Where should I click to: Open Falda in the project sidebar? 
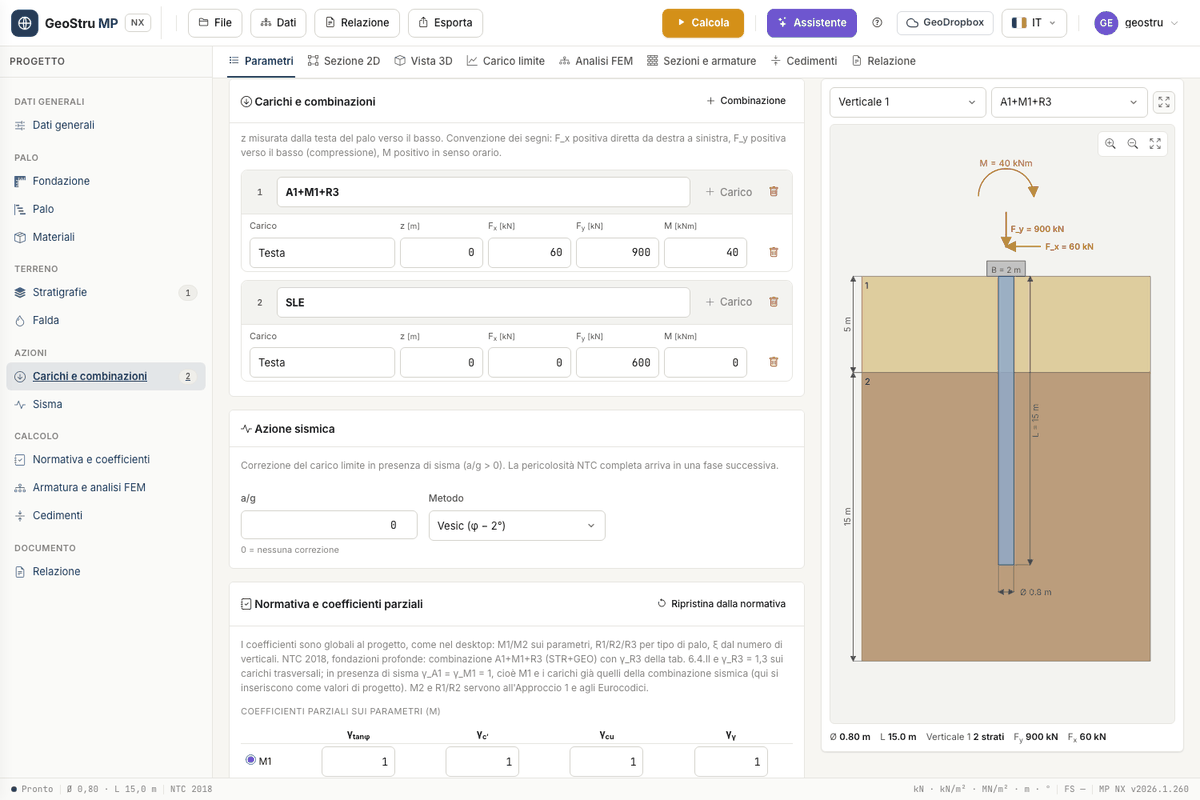(x=106, y=320)
